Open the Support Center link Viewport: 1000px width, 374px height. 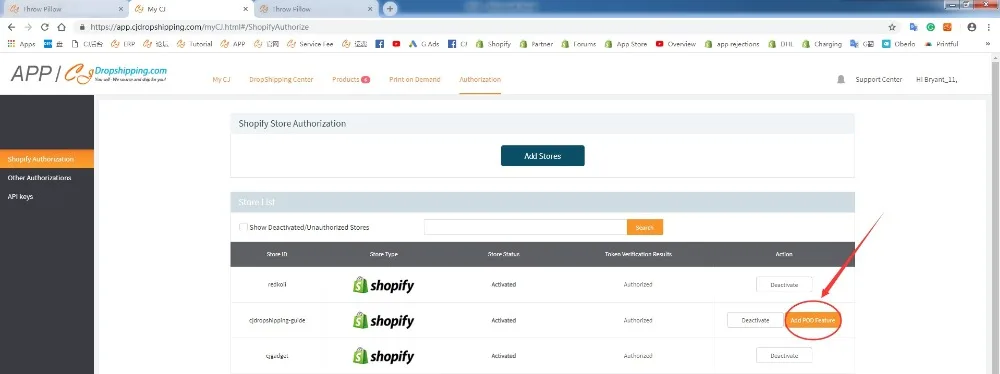click(x=879, y=80)
